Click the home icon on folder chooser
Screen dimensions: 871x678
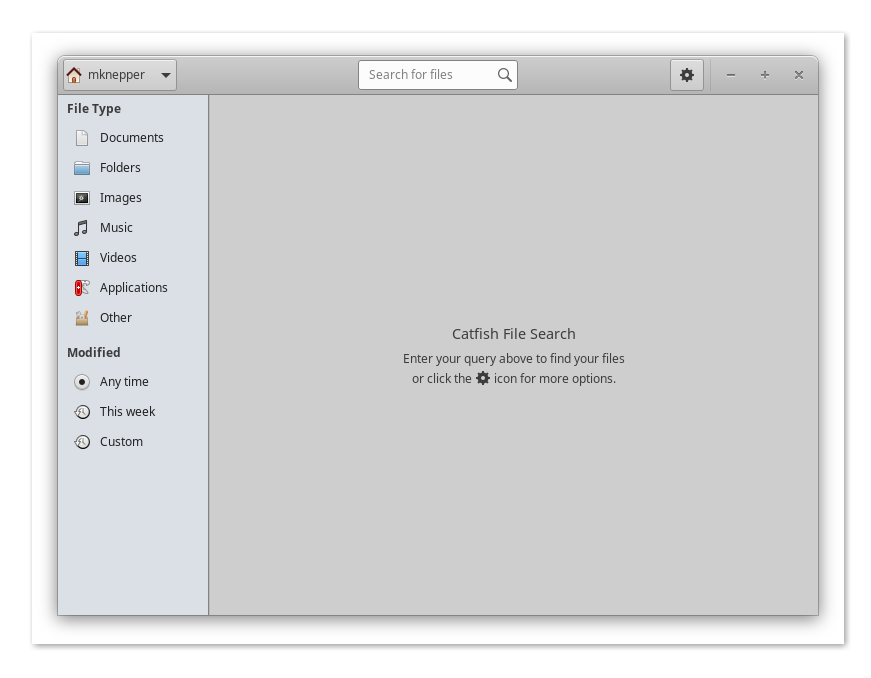tap(74, 75)
